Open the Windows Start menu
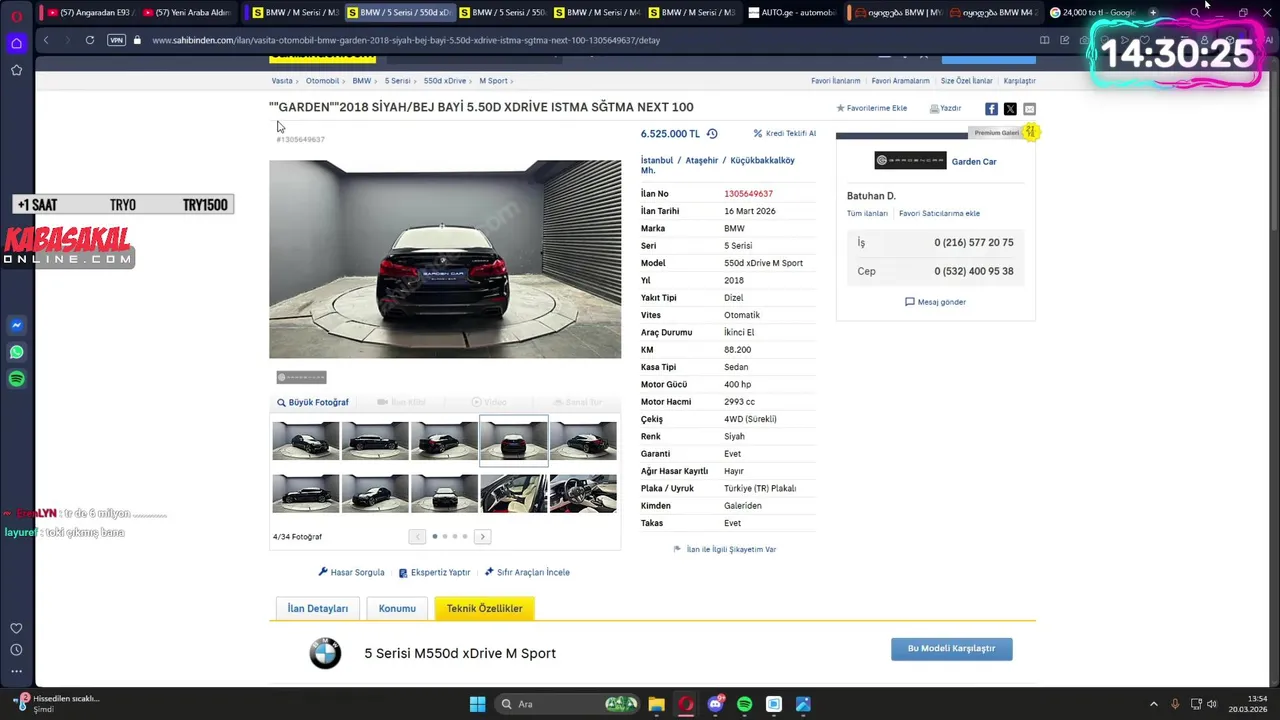 (477, 704)
